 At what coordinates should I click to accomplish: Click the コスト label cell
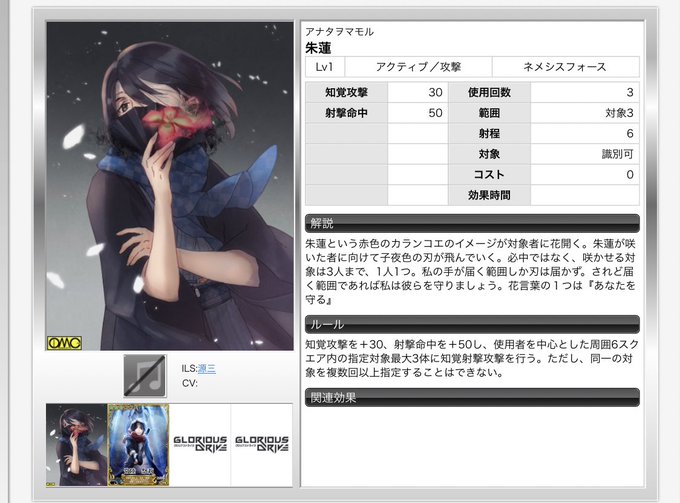coord(490,175)
